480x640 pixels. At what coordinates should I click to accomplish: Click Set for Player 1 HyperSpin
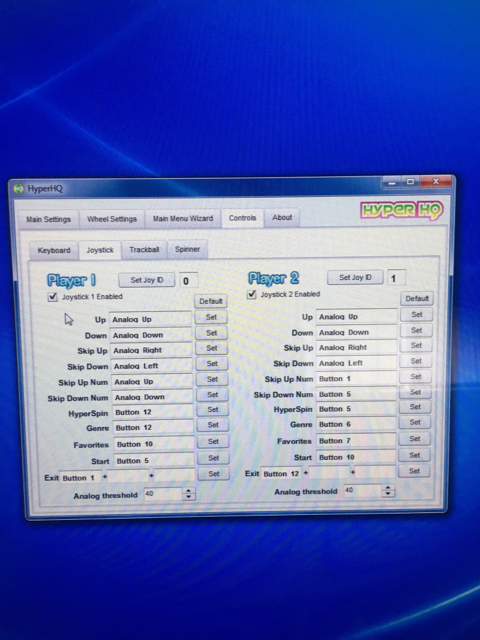[213, 409]
